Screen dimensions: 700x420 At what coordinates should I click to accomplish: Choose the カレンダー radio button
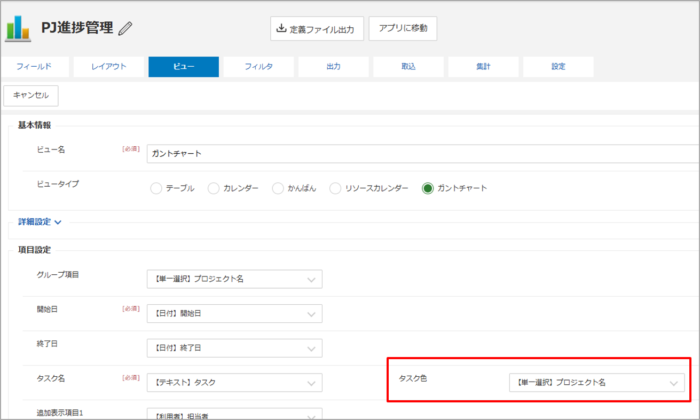click(x=214, y=188)
